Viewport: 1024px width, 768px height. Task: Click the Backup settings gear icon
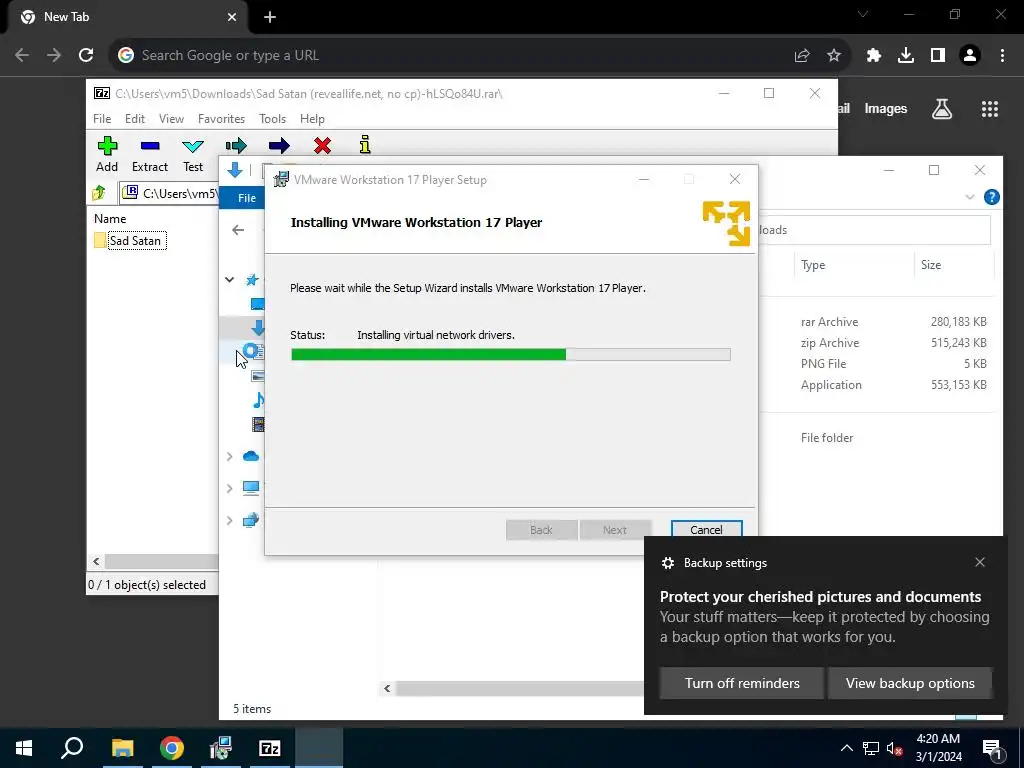point(667,563)
